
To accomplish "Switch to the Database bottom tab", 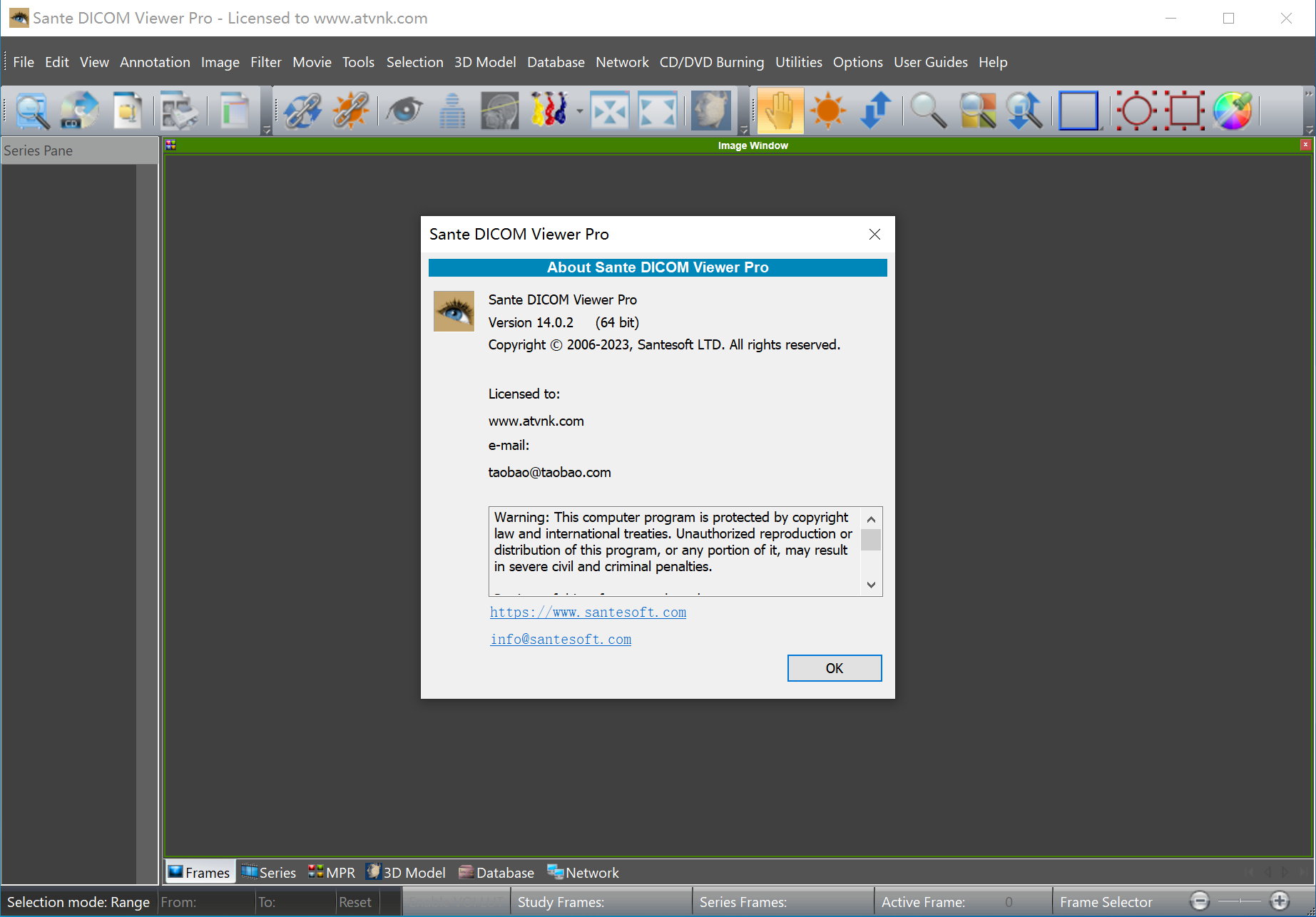I will click(x=496, y=872).
